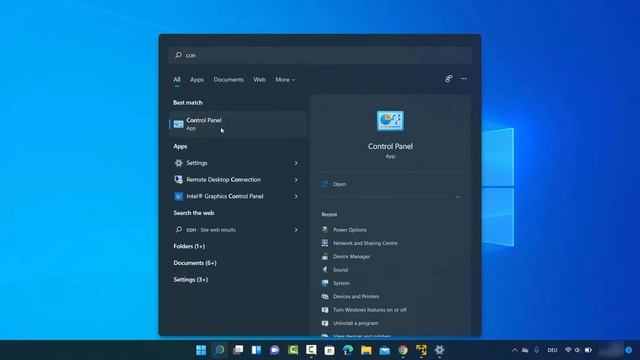The width and height of the screenshot is (640, 360).
Task: Click the Wi-Fi network tray icon
Action: tap(568, 350)
